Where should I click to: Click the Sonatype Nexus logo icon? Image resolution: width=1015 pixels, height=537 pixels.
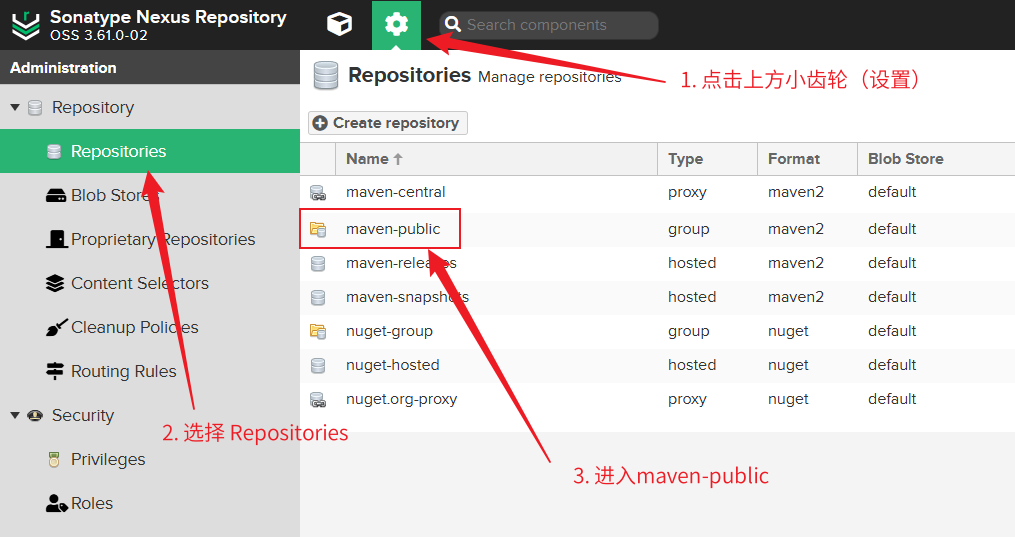pyautogui.click(x=25, y=25)
